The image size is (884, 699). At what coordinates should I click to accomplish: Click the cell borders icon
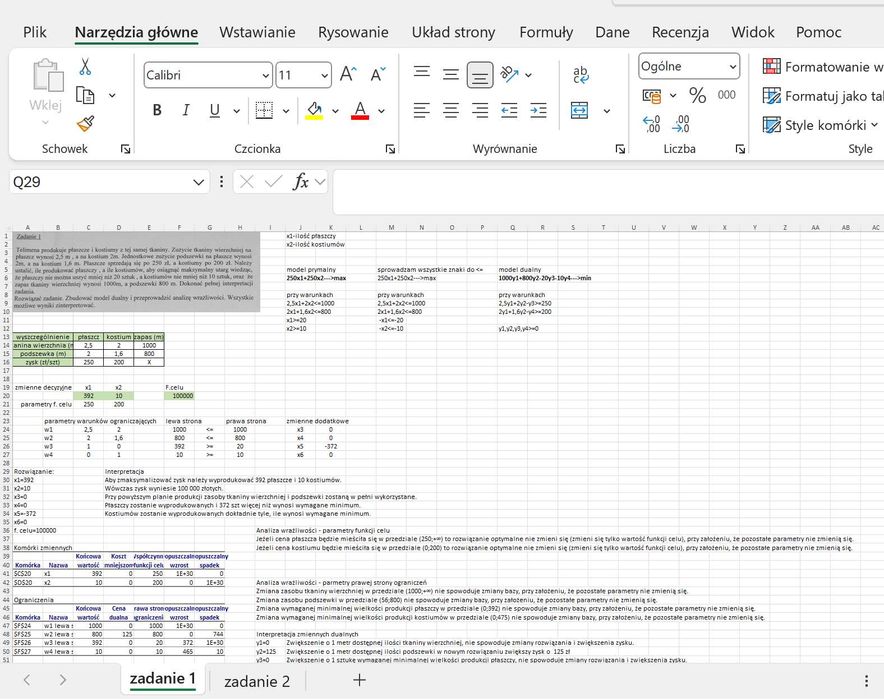point(264,110)
